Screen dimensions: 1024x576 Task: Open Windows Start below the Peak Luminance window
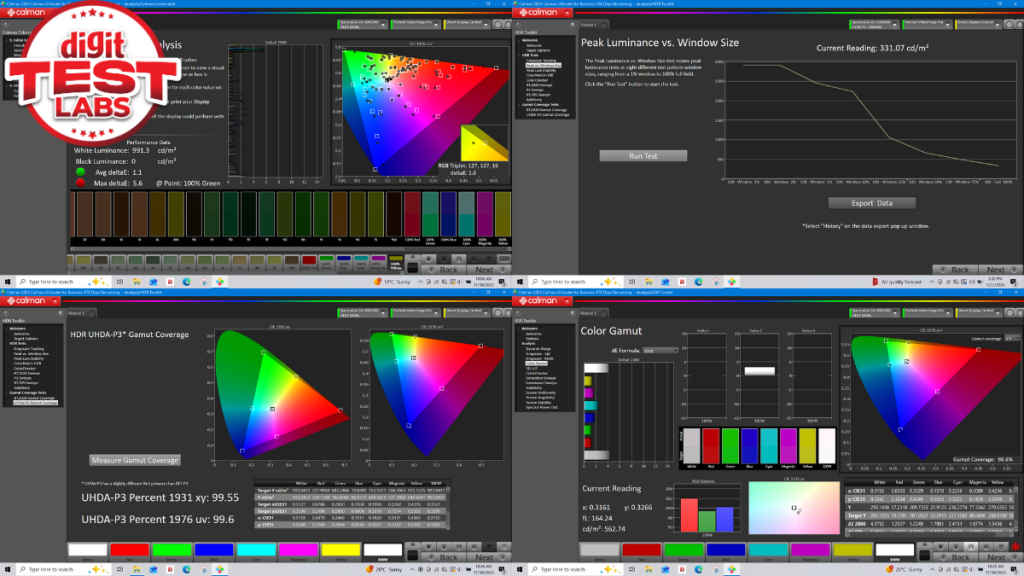(519, 283)
